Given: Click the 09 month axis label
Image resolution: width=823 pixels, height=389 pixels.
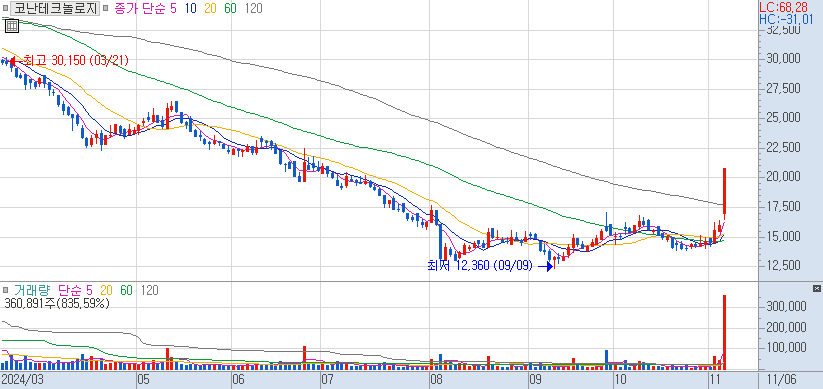Looking at the screenshot, I should [535, 379].
